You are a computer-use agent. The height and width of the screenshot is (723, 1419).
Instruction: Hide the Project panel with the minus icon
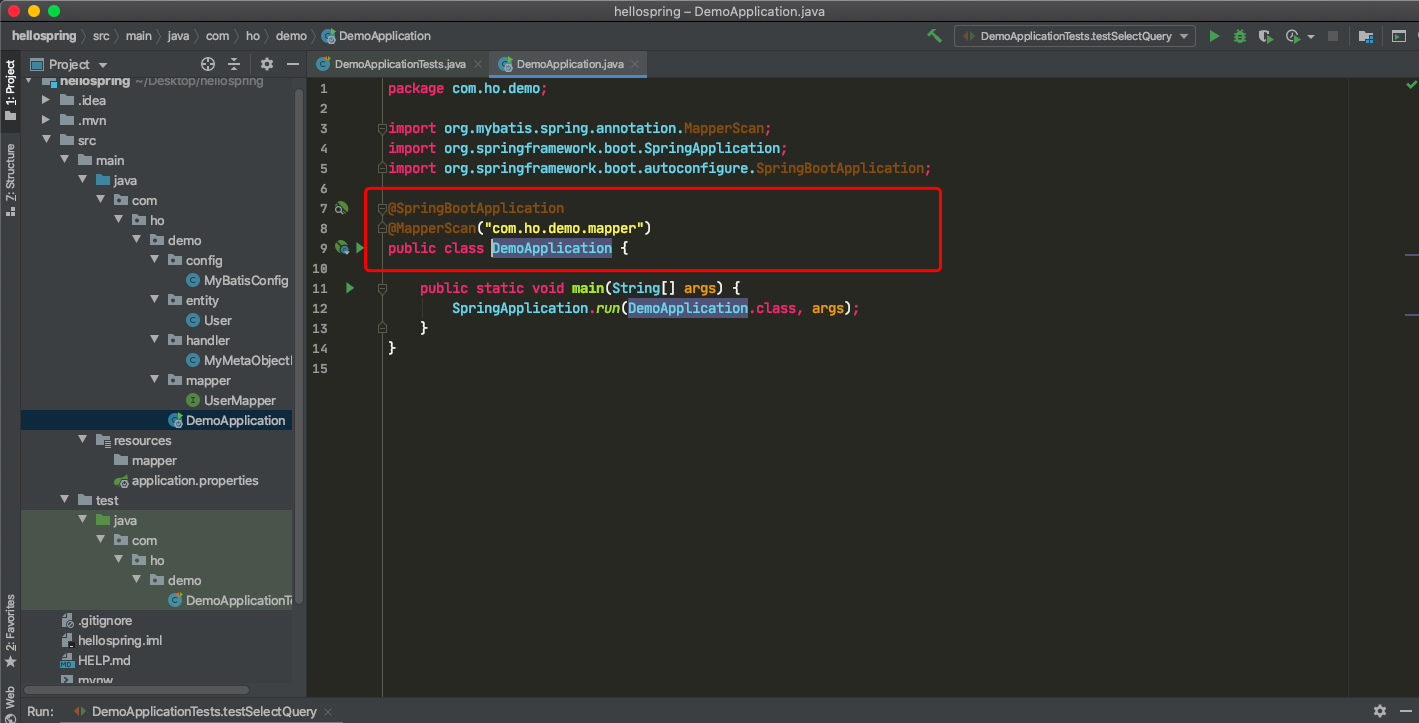293,64
